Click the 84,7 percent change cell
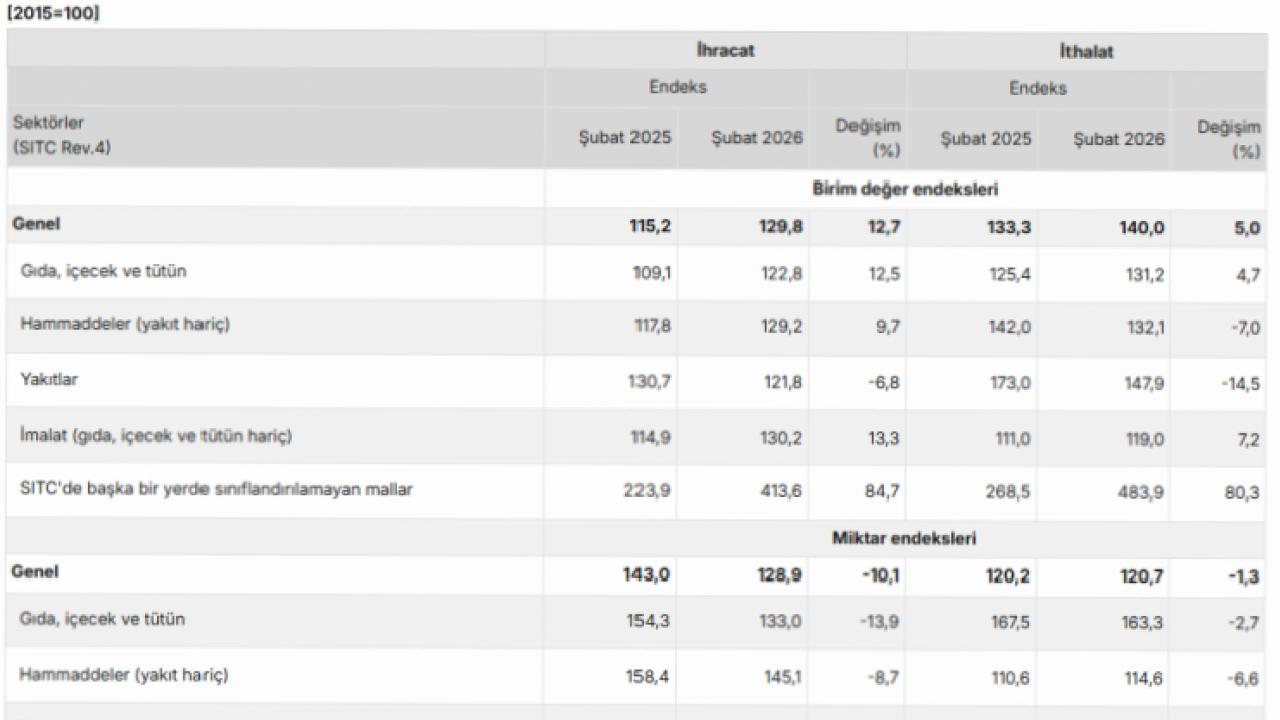 point(882,491)
